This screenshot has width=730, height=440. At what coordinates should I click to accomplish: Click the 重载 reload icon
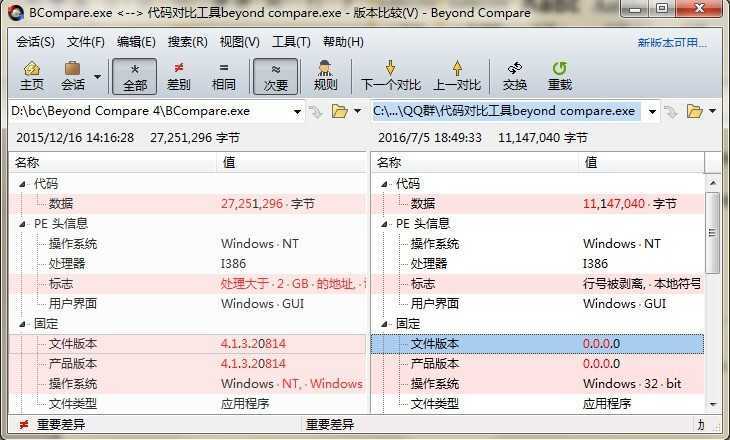click(560, 76)
